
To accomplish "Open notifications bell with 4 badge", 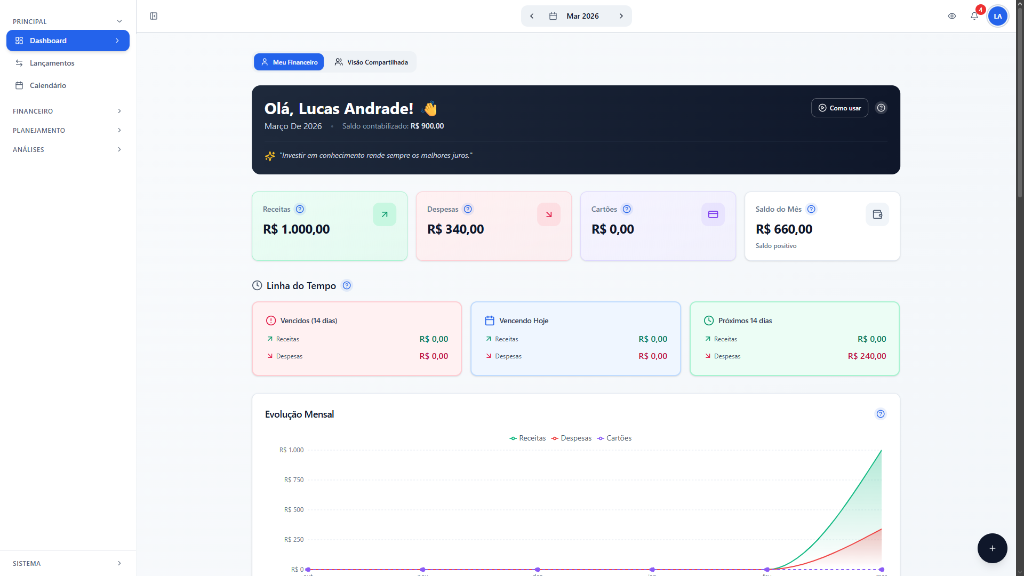I will tap(975, 15).
